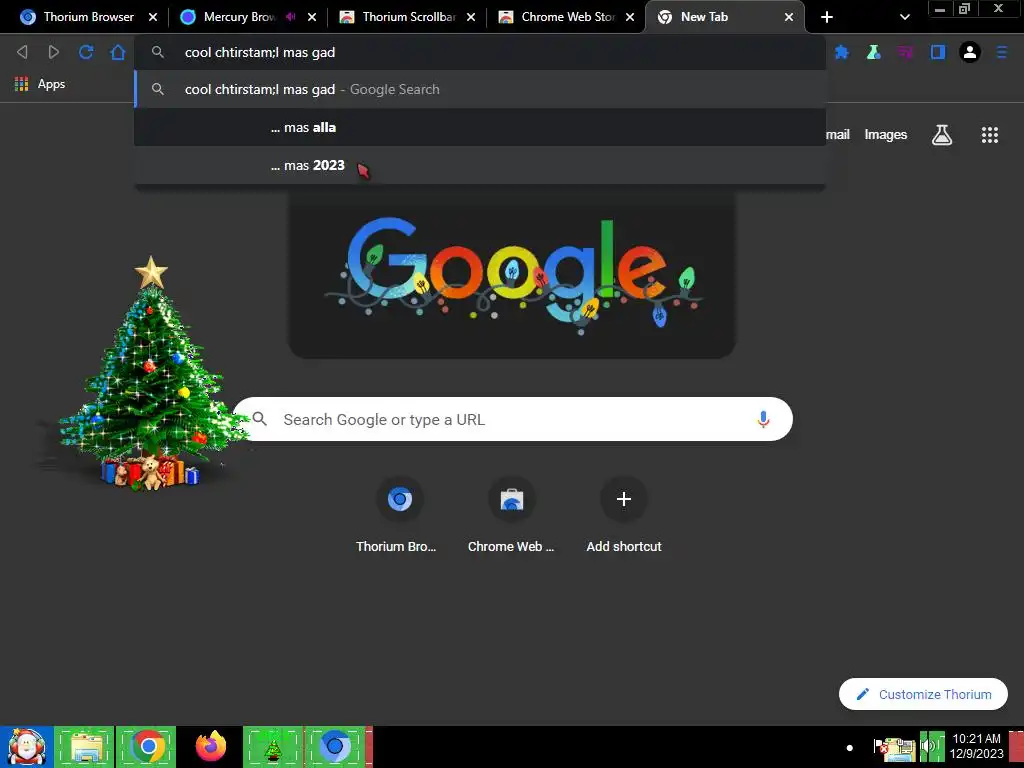Go to the Home page icon

click(118, 52)
